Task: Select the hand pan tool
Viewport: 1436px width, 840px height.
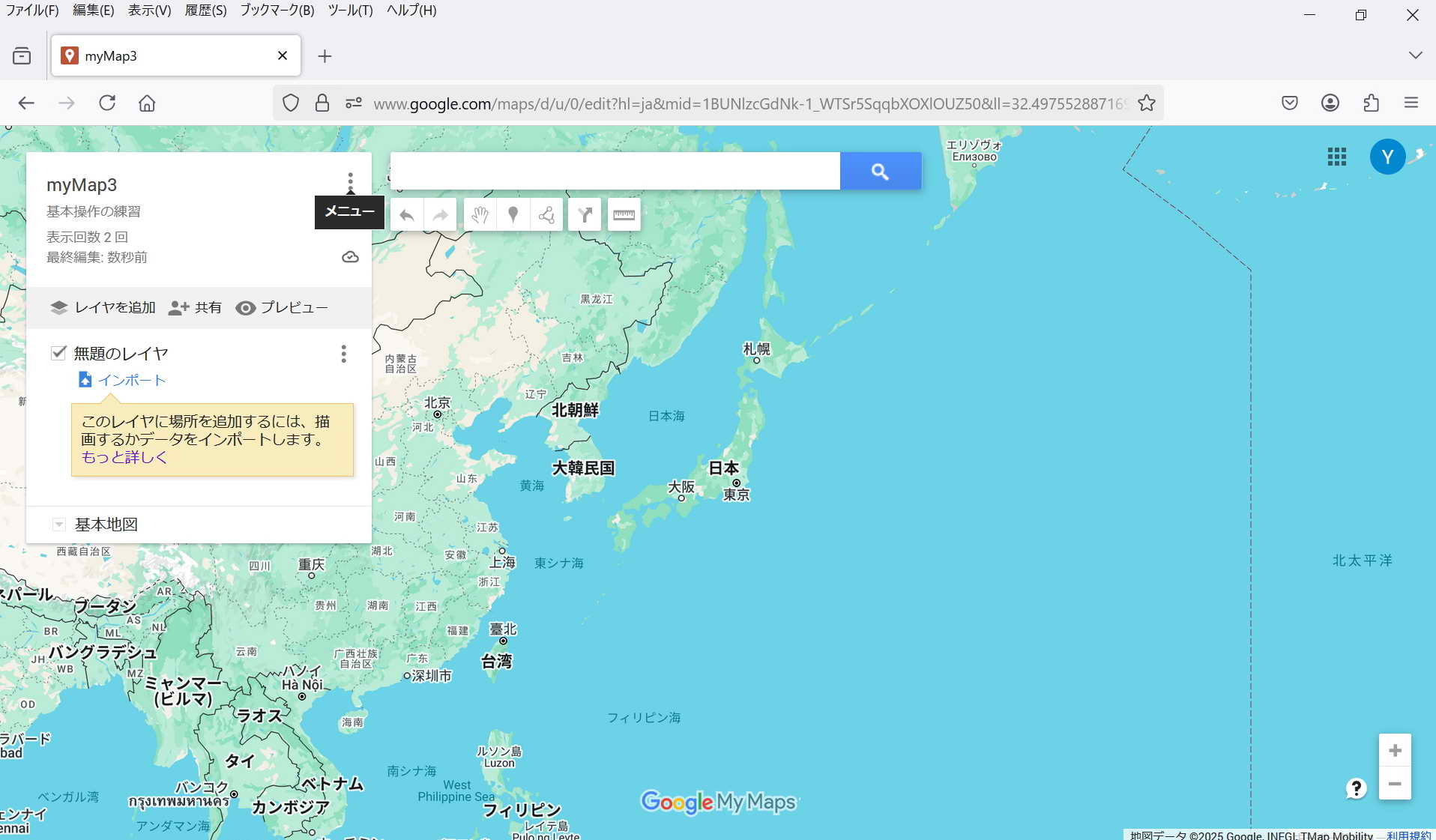Action: (480, 215)
